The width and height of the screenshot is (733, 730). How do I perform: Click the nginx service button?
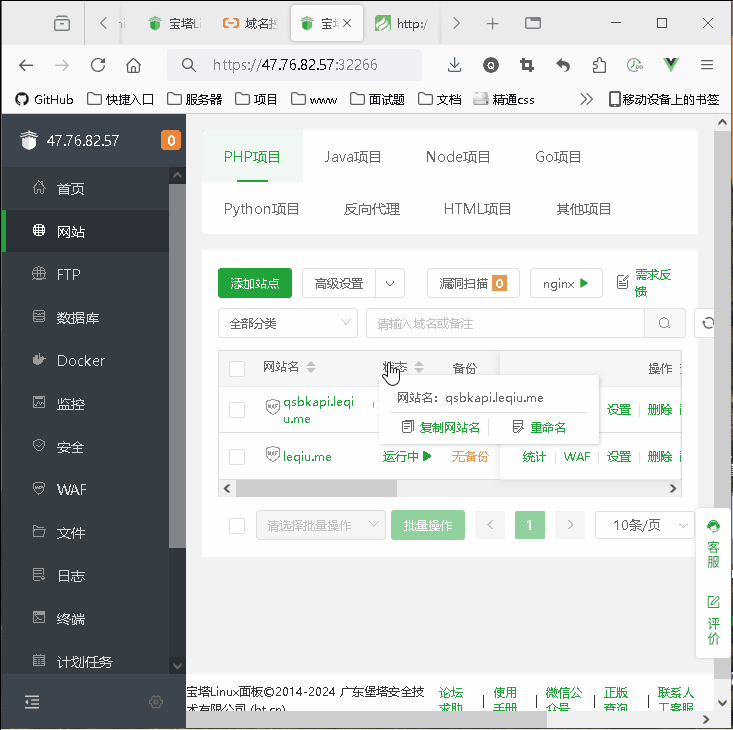tap(566, 283)
